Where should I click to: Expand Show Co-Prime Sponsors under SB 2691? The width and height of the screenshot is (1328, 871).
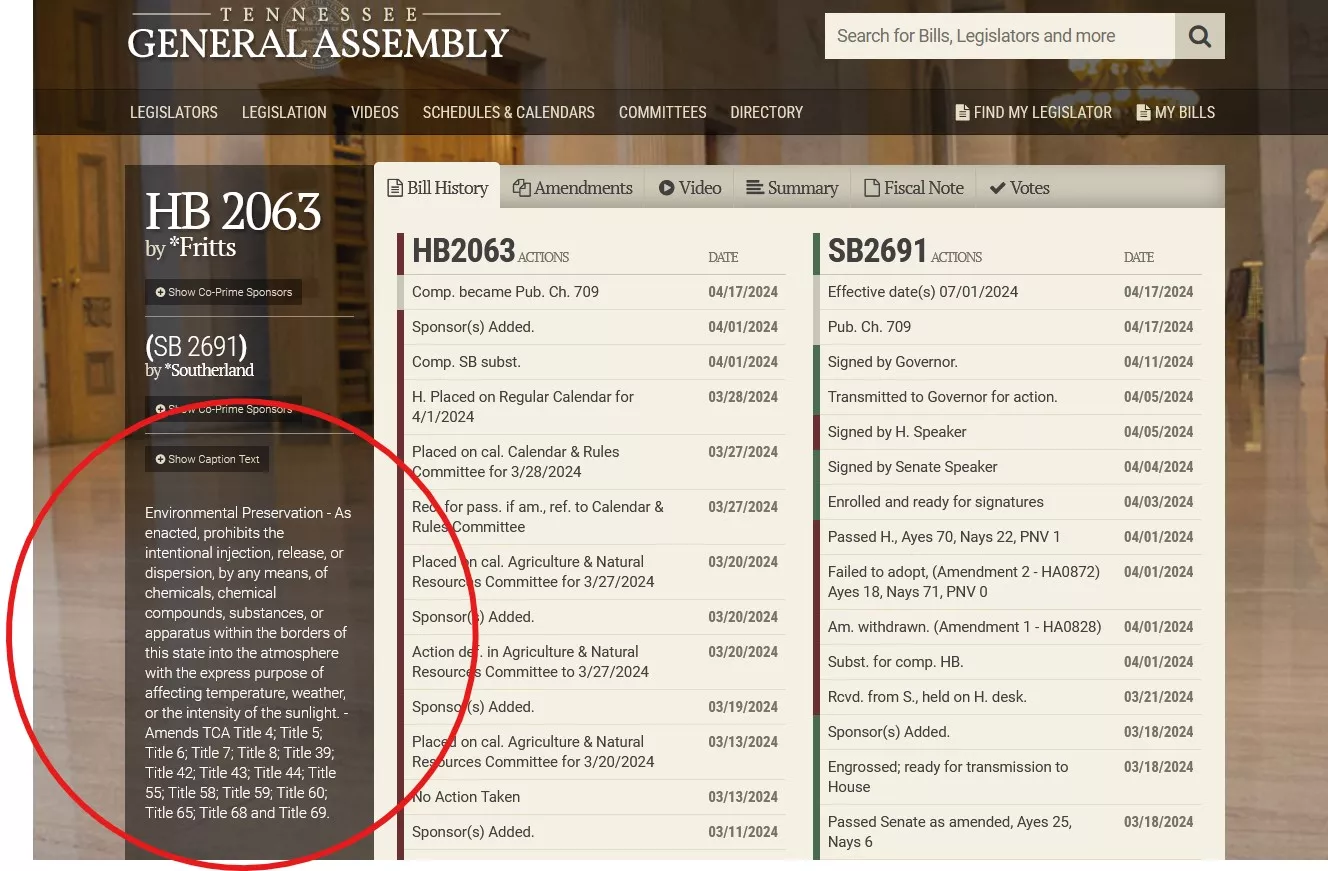(x=224, y=409)
